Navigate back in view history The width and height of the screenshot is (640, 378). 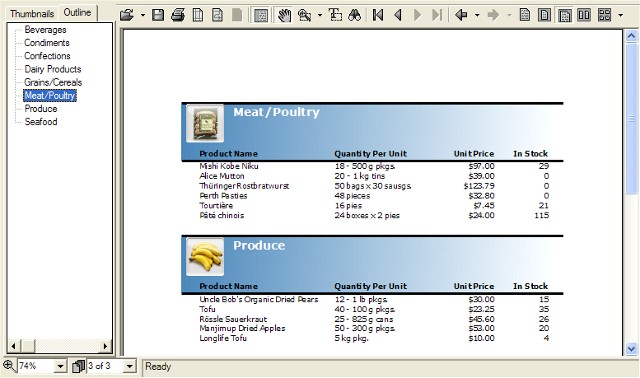462,16
